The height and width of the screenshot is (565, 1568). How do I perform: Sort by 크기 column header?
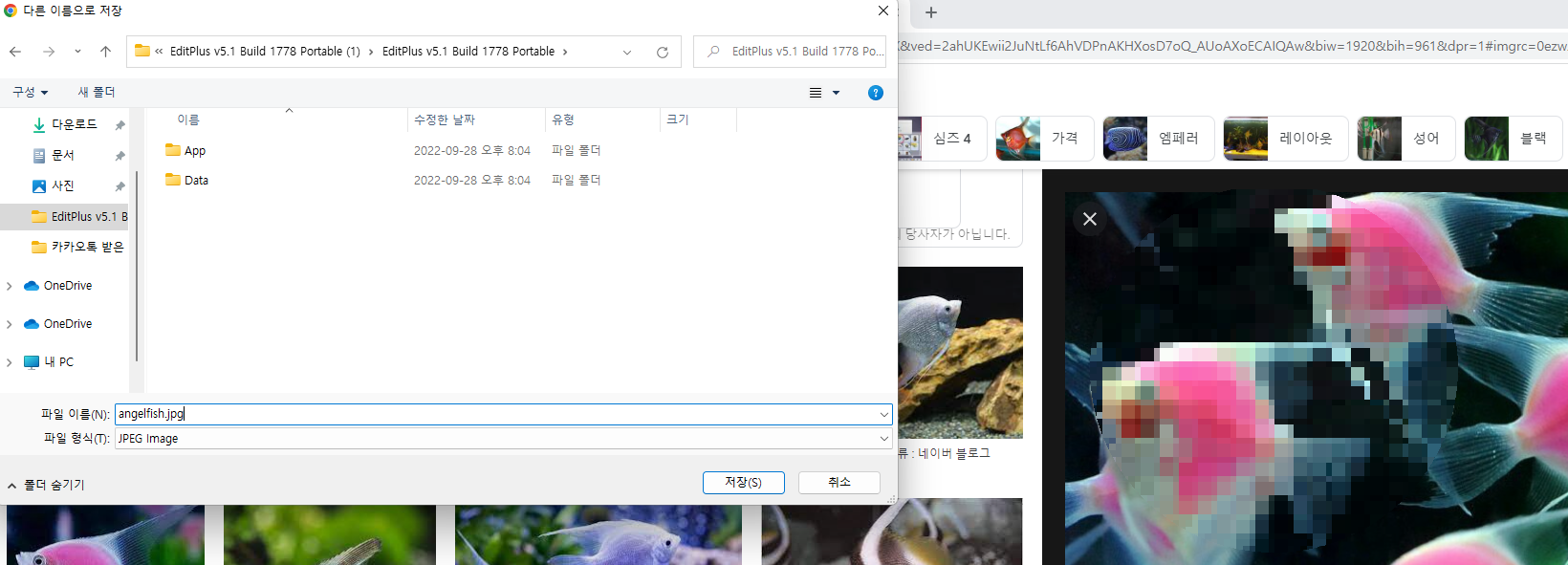click(x=678, y=120)
